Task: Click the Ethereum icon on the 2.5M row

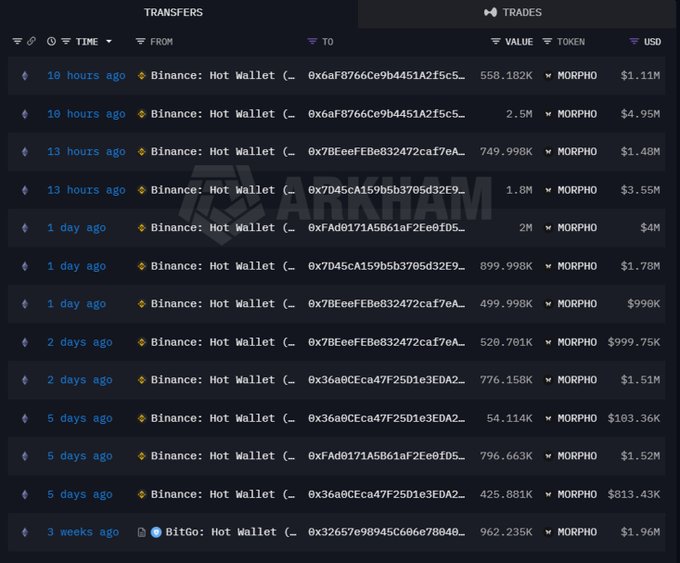Action: pyautogui.click(x=25, y=114)
